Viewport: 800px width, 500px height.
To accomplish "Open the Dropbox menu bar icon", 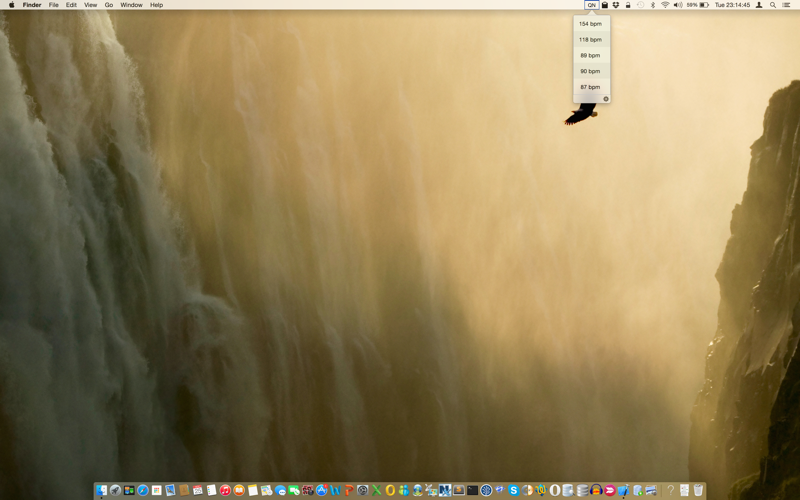I will tap(616, 5).
